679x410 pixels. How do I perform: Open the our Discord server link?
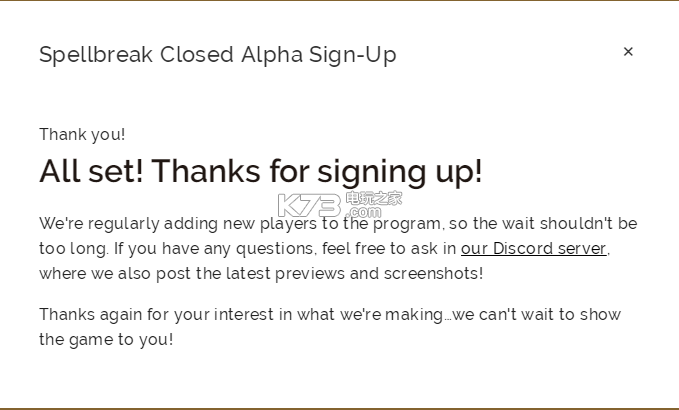click(x=534, y=249)
